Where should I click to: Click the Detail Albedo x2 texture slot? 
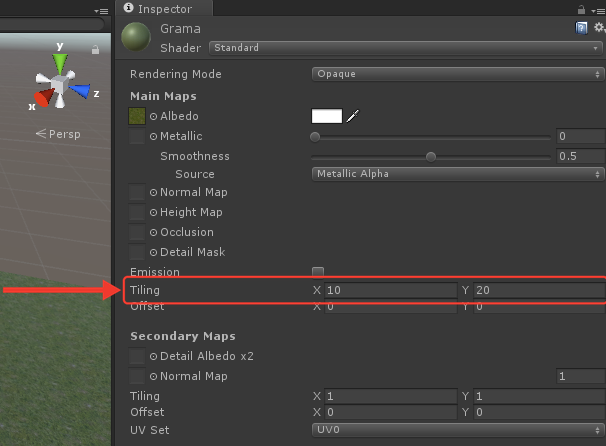137,356
